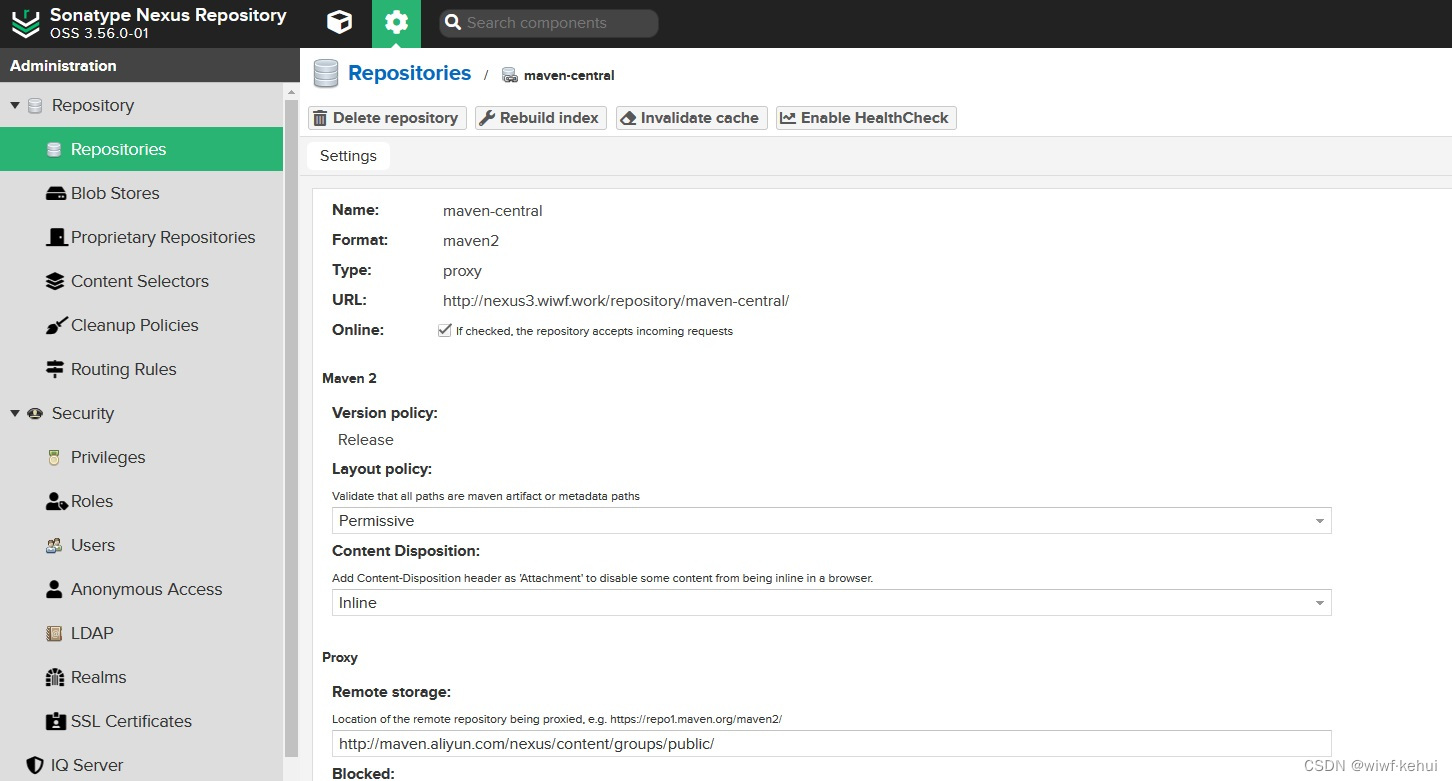The image size is (1452, 781).
Task: Click the LDAP book icon
Action: tap(54, 633)
